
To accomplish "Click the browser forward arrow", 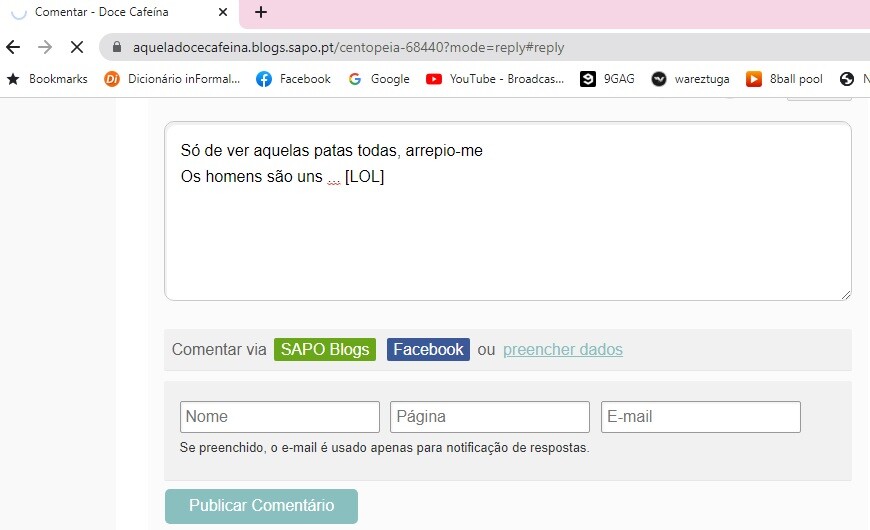I will click(45, 47).
